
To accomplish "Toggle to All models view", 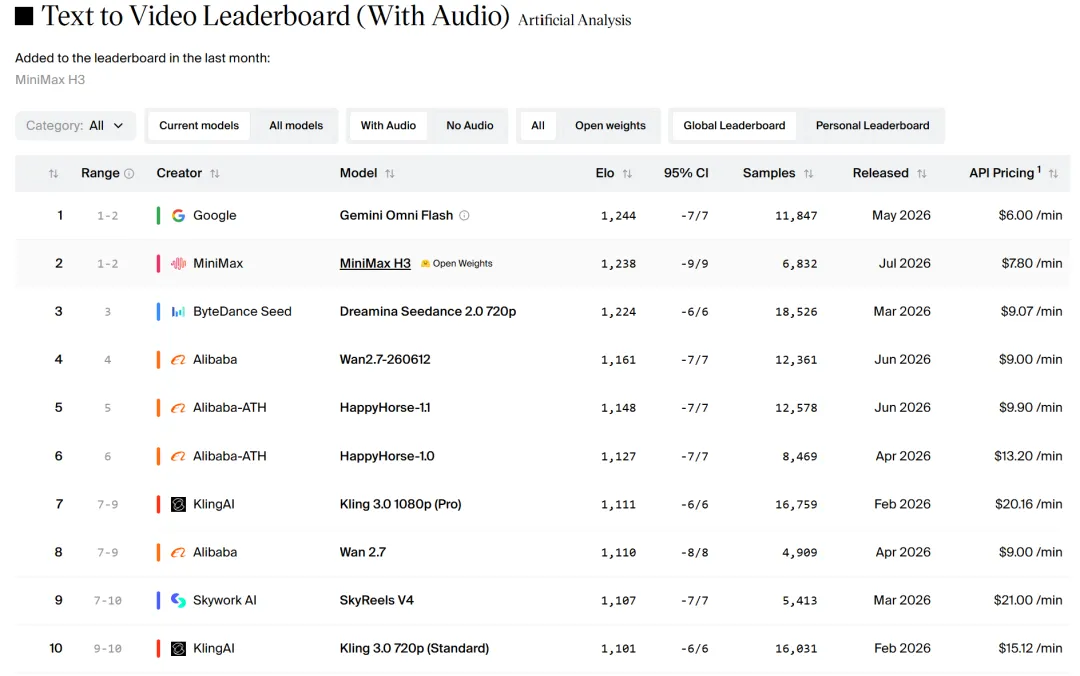I will click(x=296, y=125).
